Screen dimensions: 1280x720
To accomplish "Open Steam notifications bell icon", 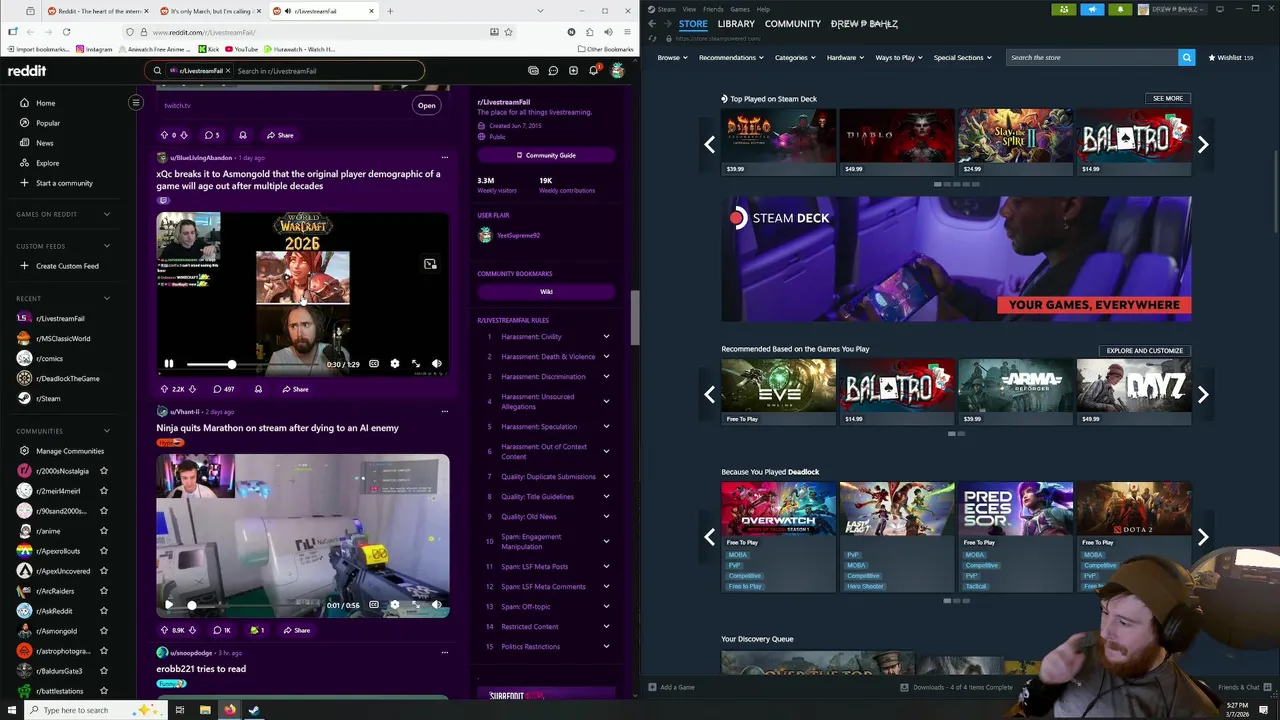I will 1120,9.
